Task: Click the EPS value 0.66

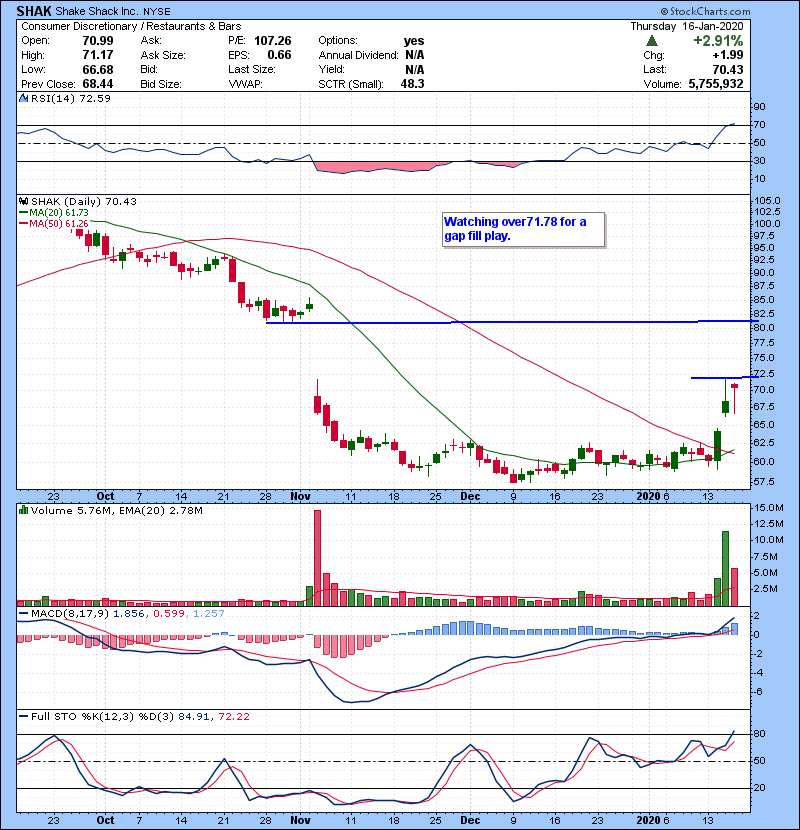Action: tap(279, 55)
